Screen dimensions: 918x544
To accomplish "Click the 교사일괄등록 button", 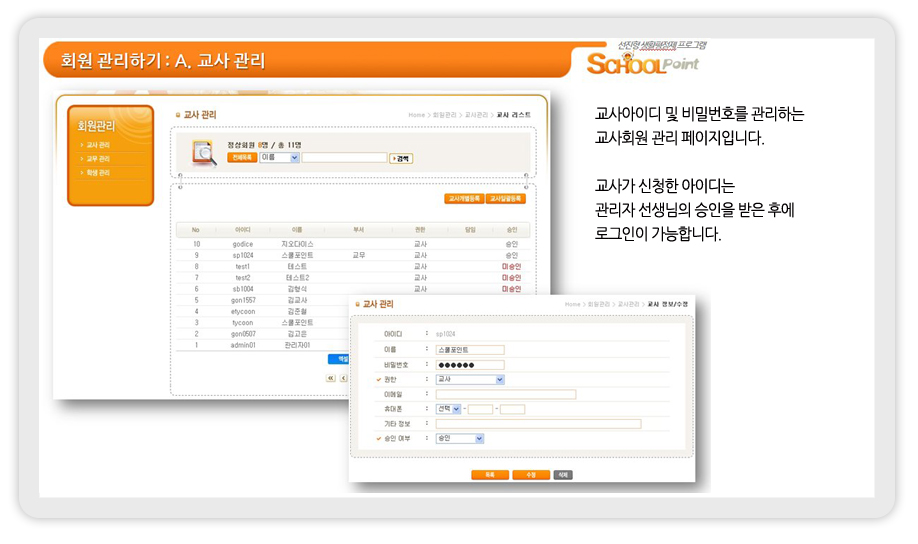I will click(506, 199).
